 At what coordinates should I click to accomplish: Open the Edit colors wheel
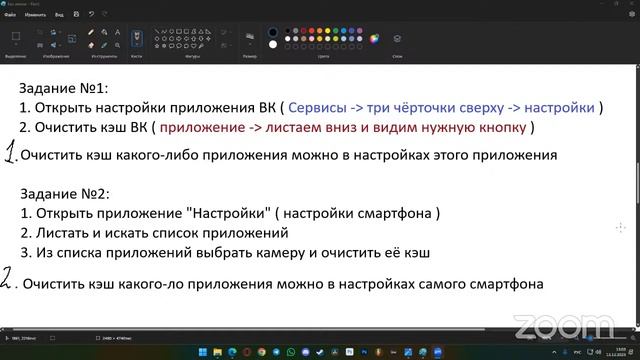[x=374, y=39]
